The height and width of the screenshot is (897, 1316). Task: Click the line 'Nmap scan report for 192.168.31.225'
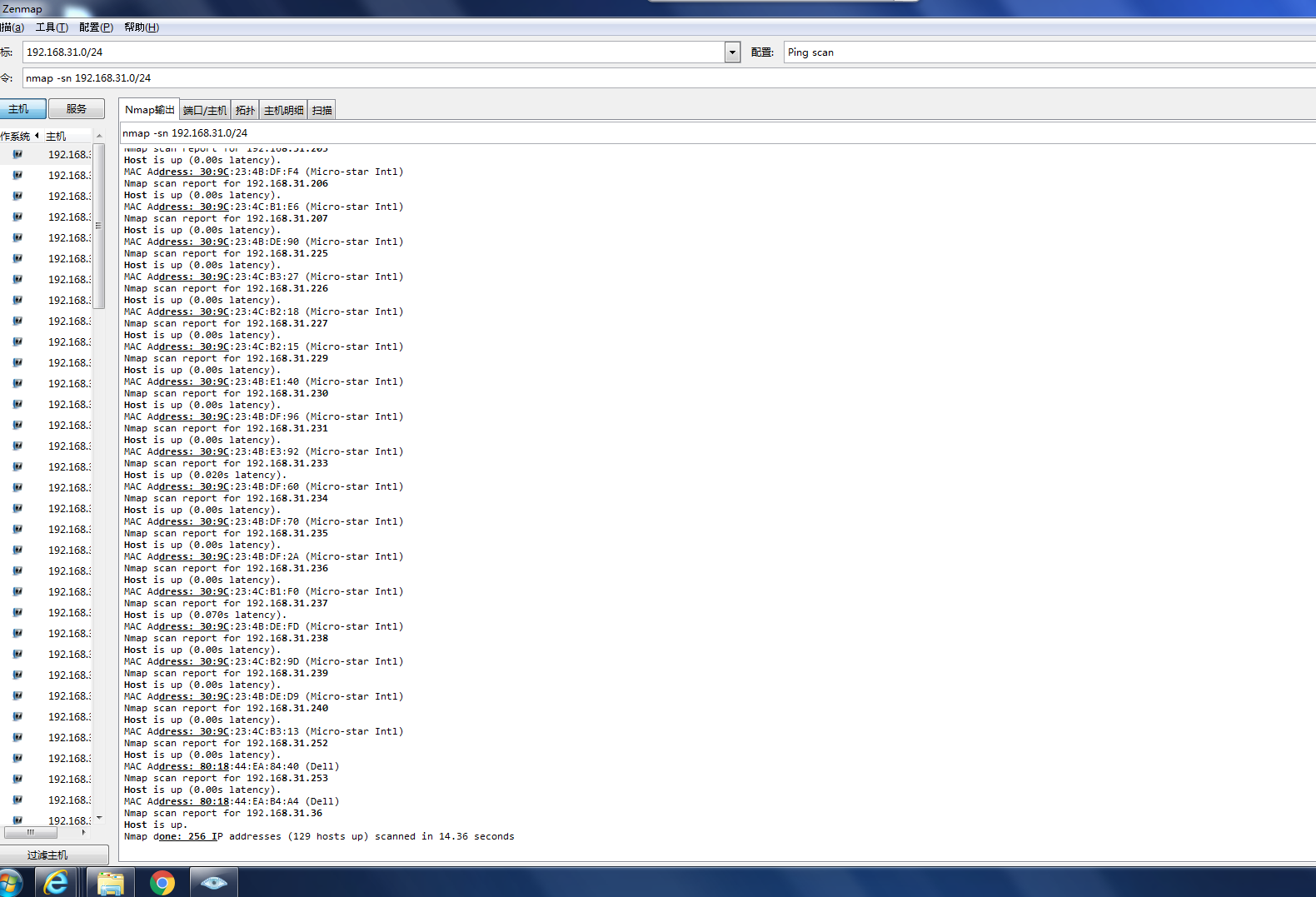[226, 253]
